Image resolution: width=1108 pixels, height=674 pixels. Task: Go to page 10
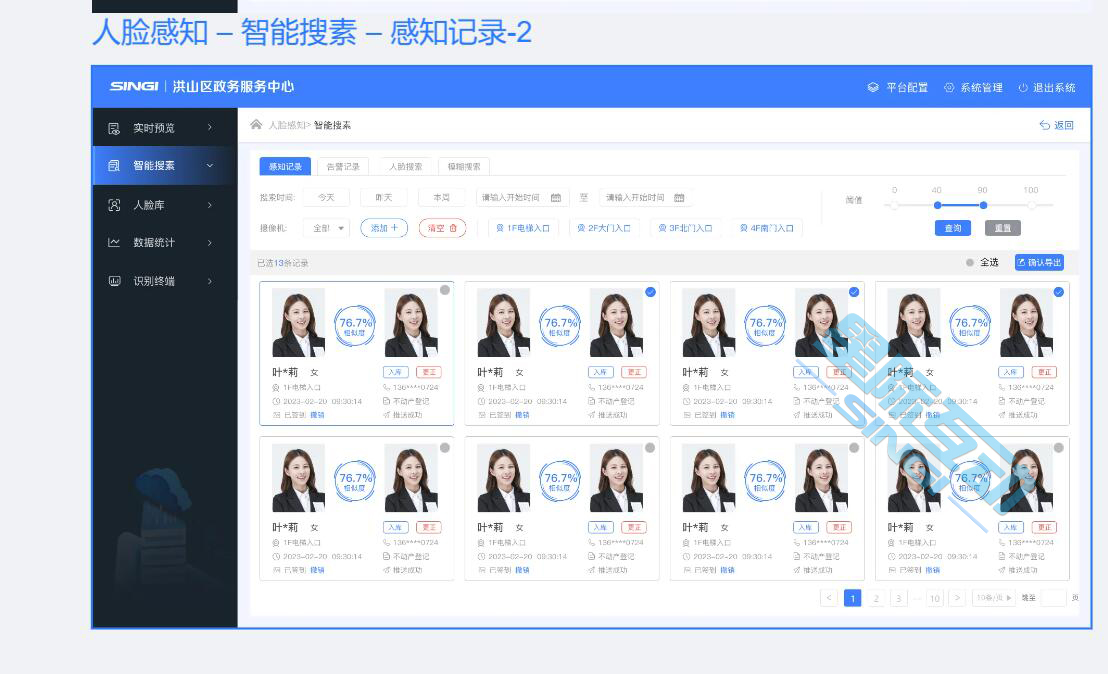(x=934, y=598)
